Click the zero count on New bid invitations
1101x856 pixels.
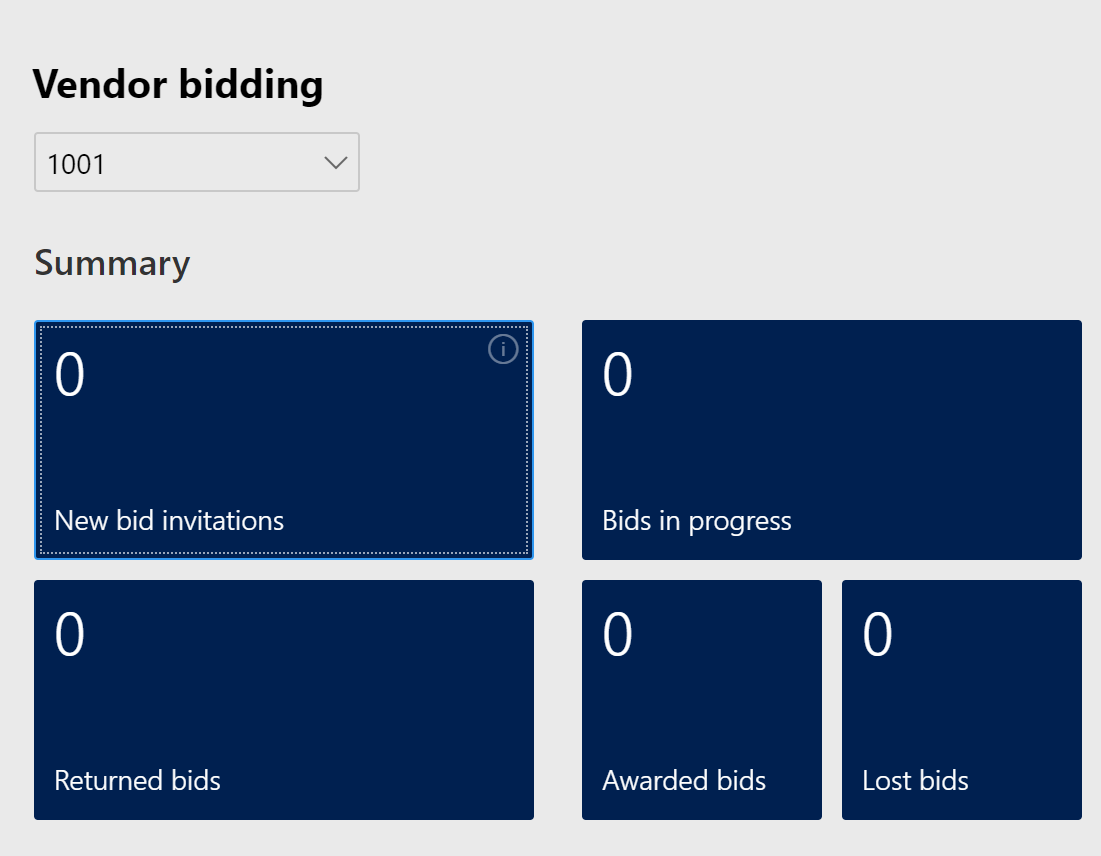coord(70,376)
